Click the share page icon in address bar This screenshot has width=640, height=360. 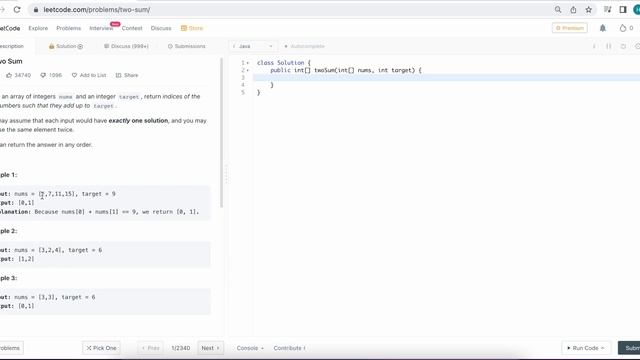tap(573, 9)
